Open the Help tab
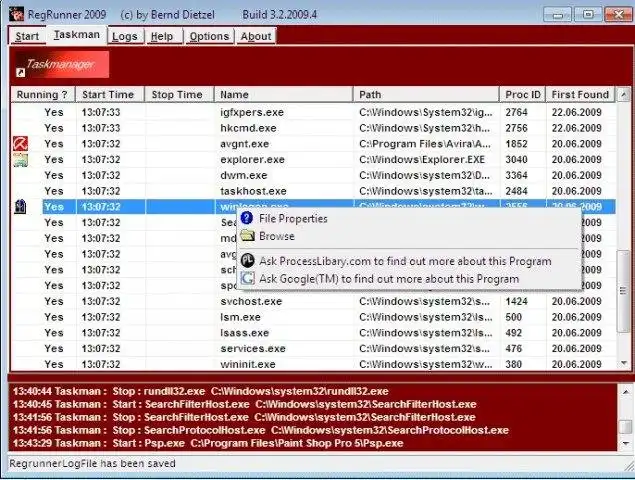635x480 pixels. 162,36
